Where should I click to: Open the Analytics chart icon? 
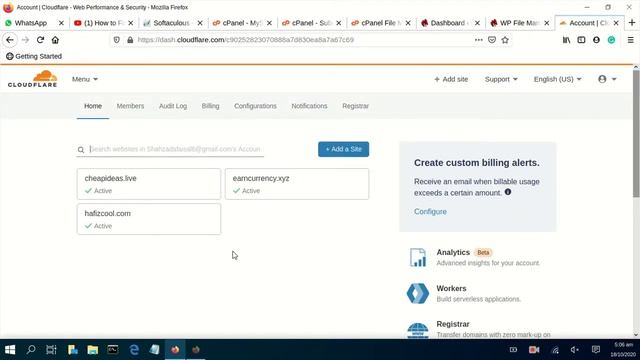pyautogui.click(x=418, y=258)
